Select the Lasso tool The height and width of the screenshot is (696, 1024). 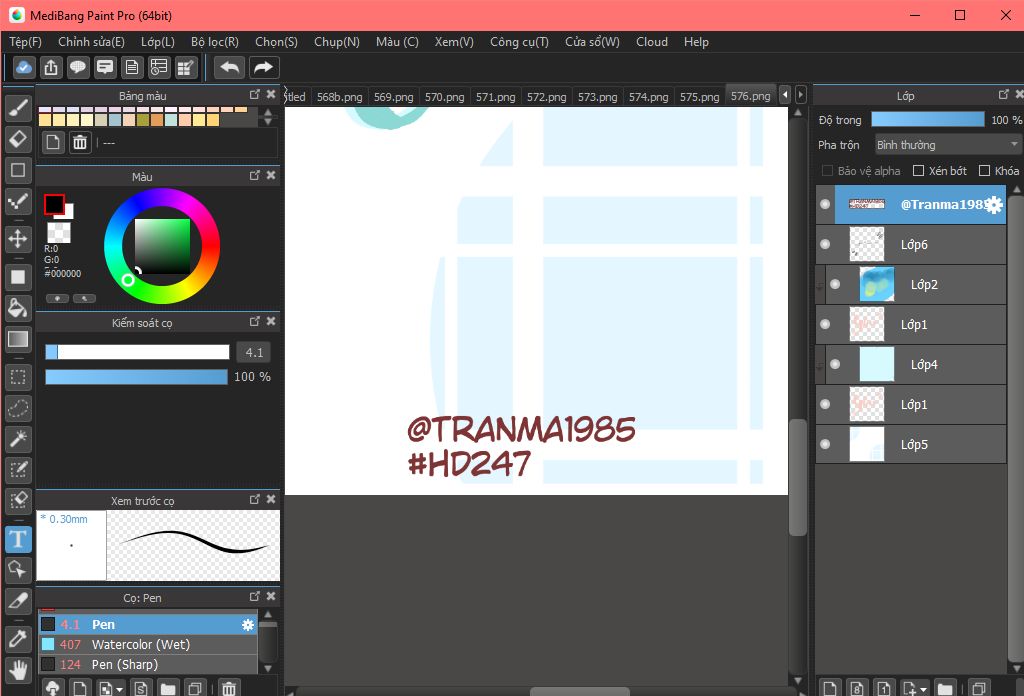click(18, 409)
